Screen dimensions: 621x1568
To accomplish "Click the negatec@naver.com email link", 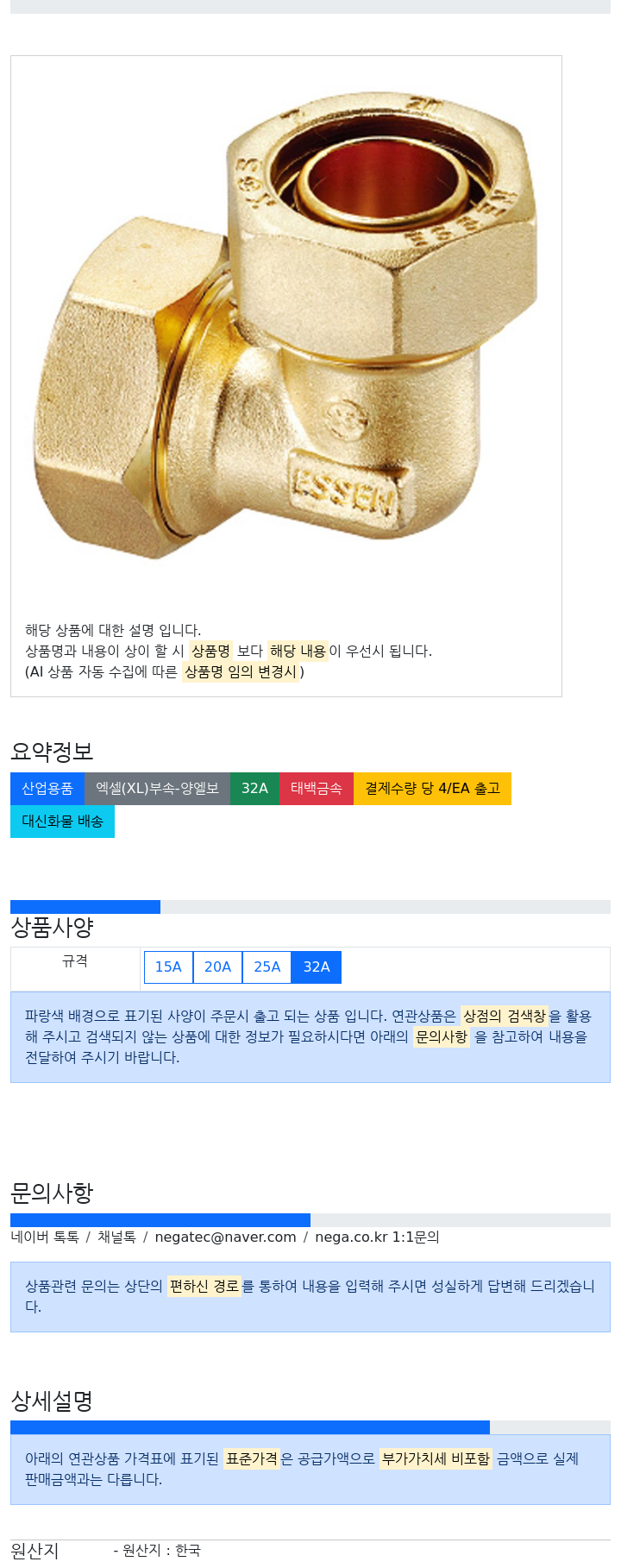I will (x=225, y=1237).
